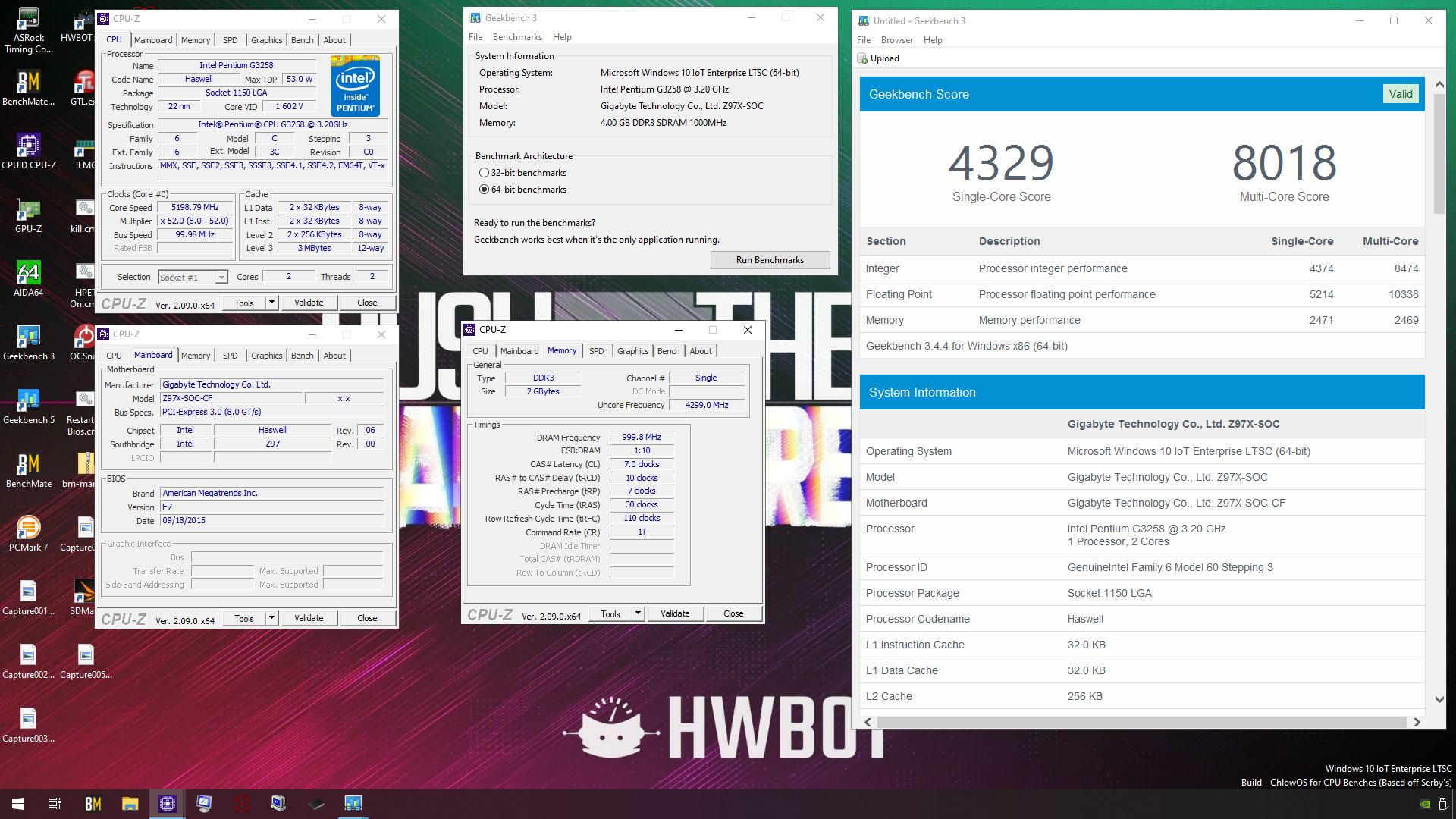This screenshot has width=1456, height=819.
Task: Click Validate in the Memory CPU-Z window
Action: pyautogui.click(x=675, y=613)
